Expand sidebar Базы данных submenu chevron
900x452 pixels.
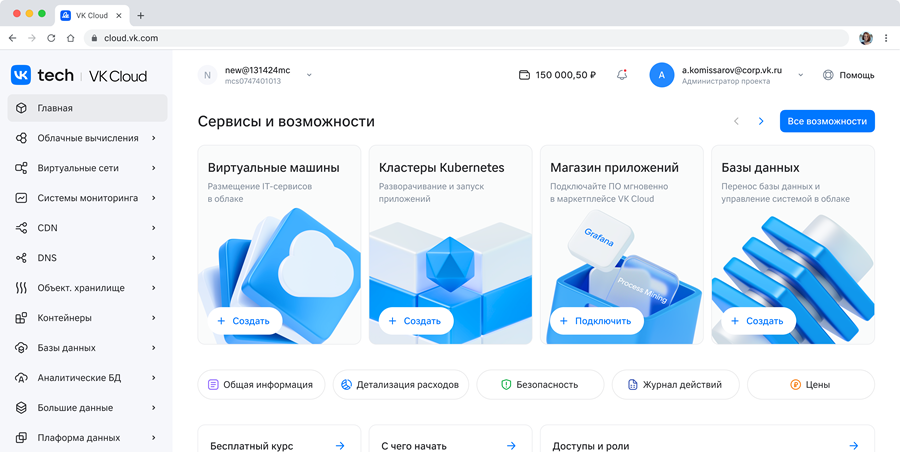[154, 348]
